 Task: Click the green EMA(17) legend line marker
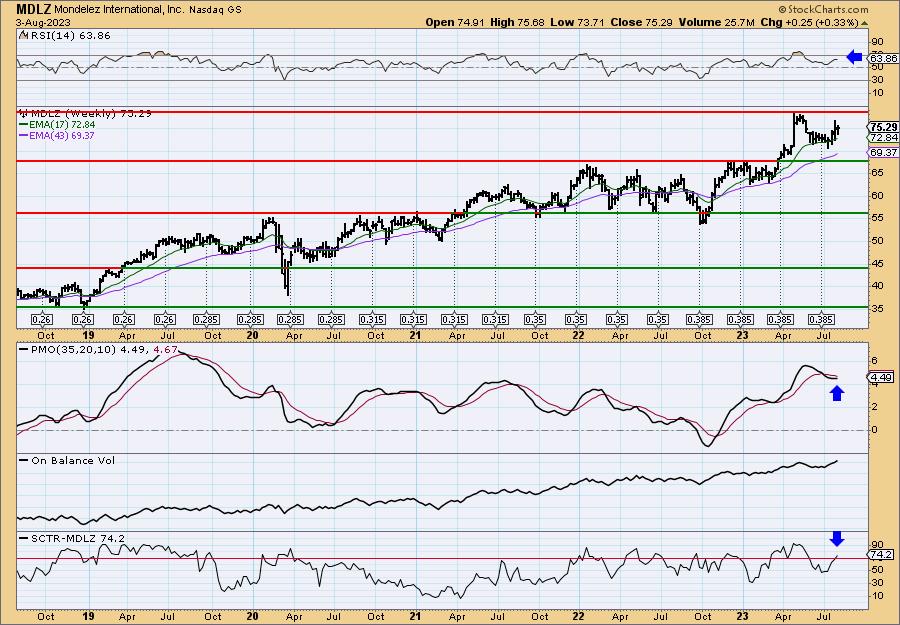[x=24, y=125]
